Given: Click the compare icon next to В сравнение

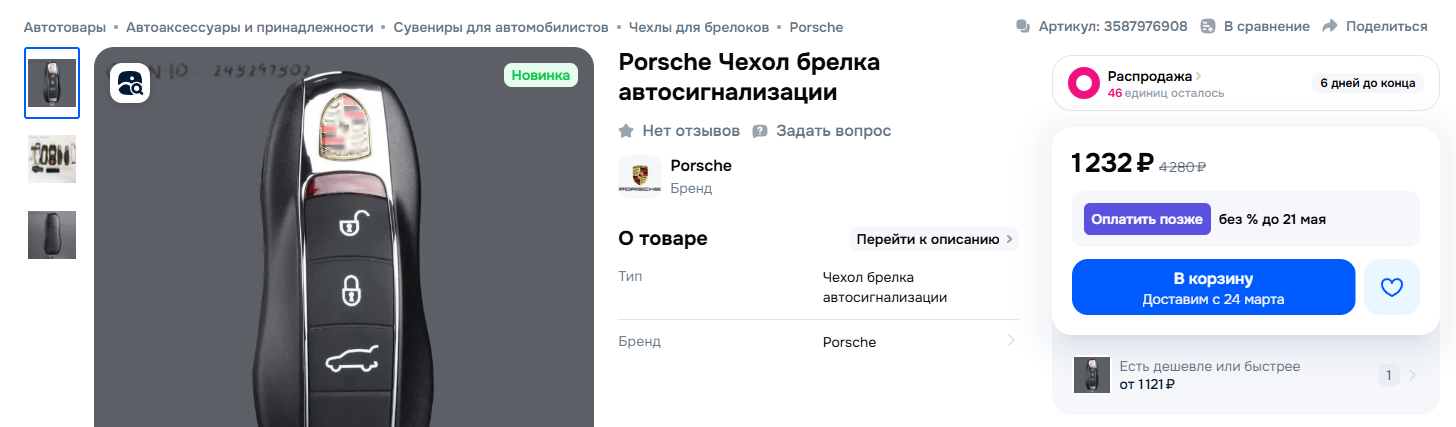Looking at the screenshot, I should (x=1208, y=26).
